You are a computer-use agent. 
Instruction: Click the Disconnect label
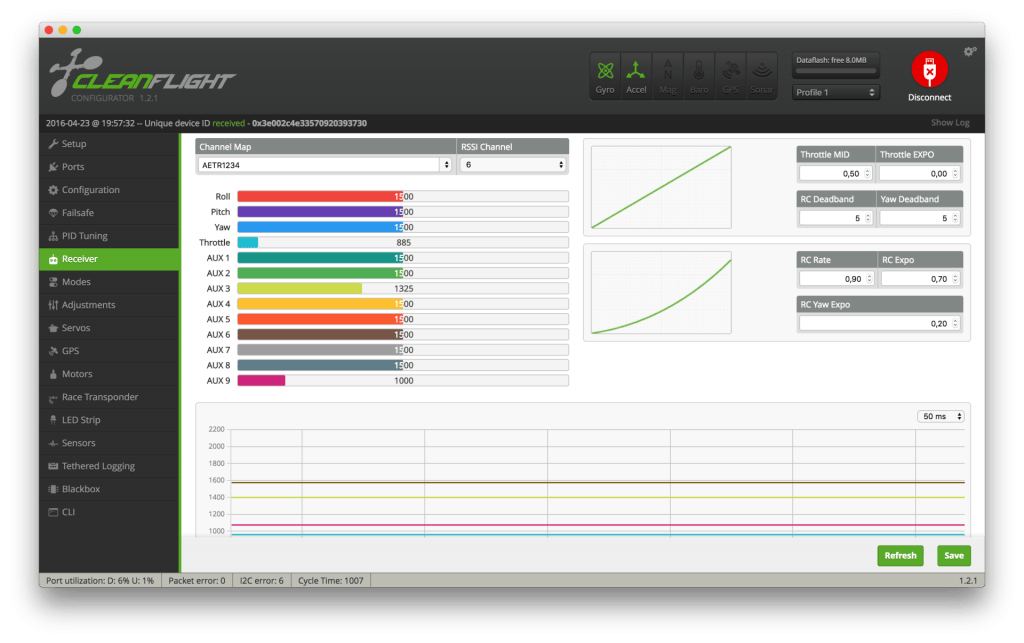coord(929,97)
